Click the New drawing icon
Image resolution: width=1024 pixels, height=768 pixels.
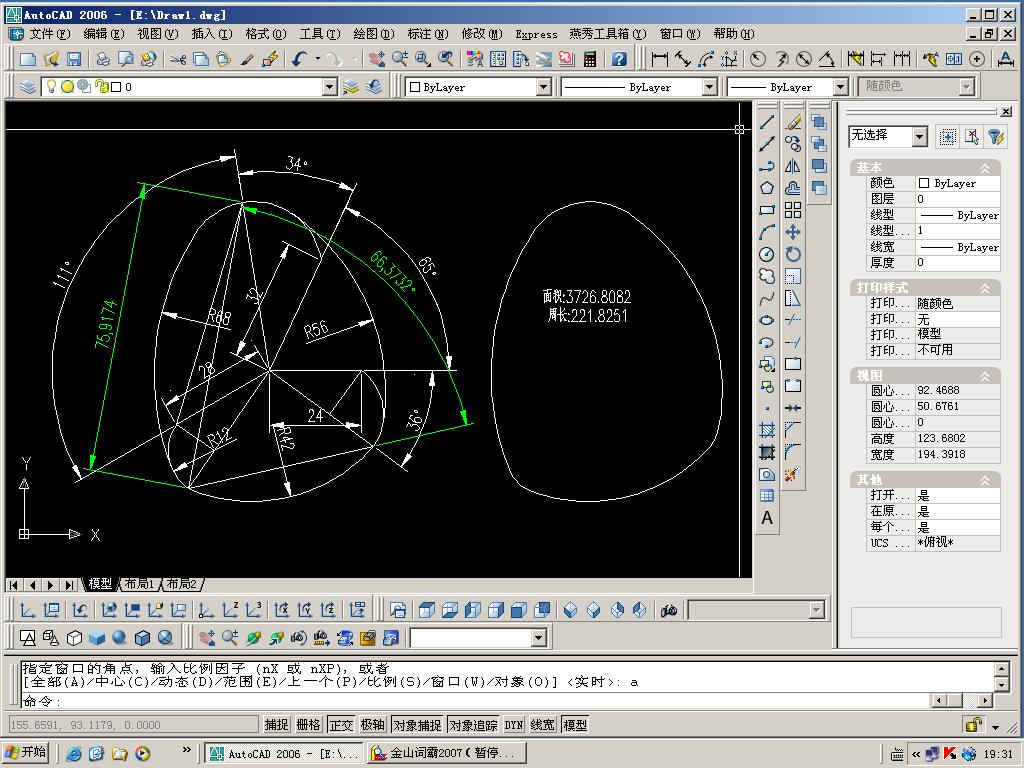27,59
